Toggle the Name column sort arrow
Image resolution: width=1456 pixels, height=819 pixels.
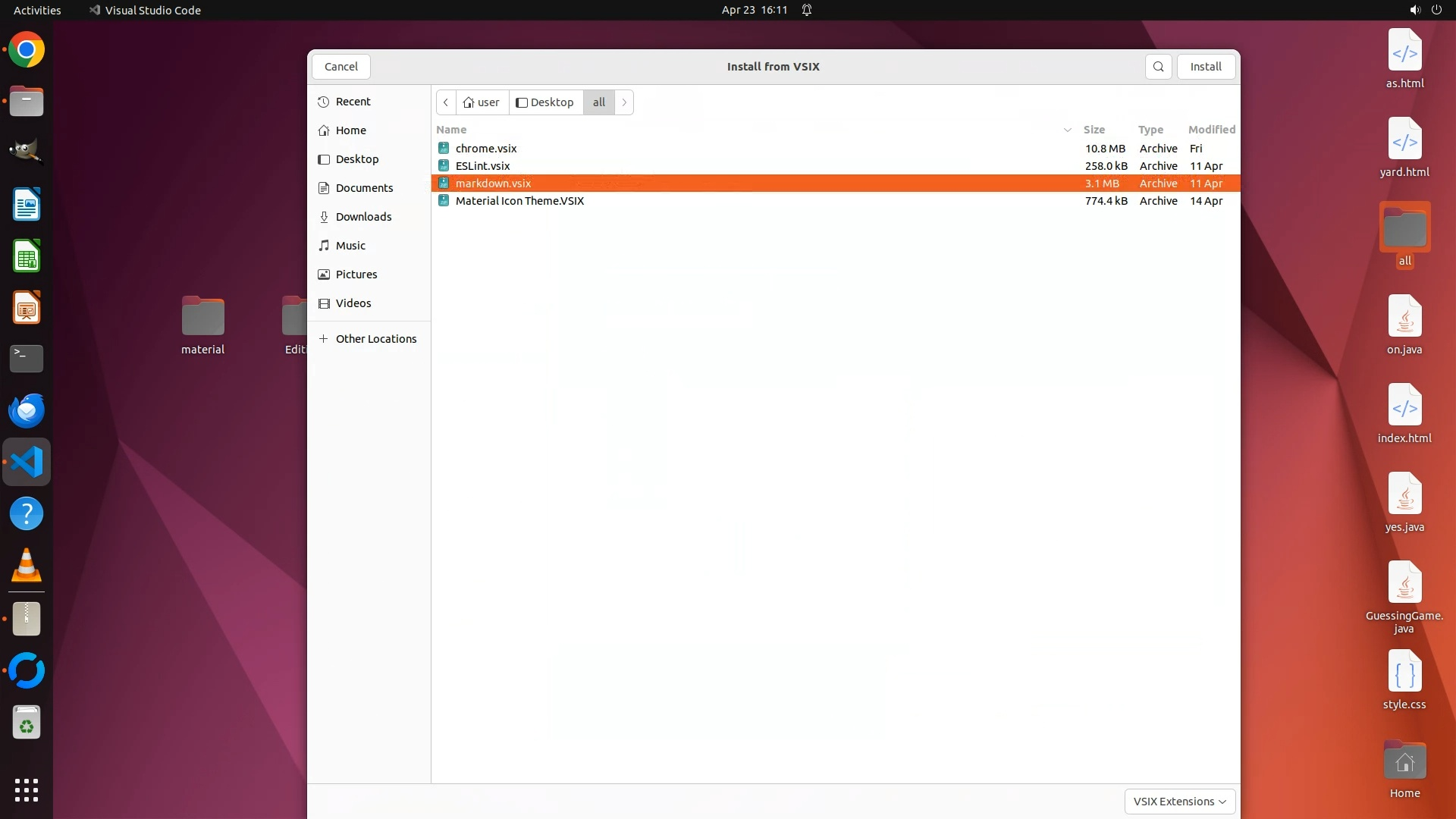[x=1067, y=130]
